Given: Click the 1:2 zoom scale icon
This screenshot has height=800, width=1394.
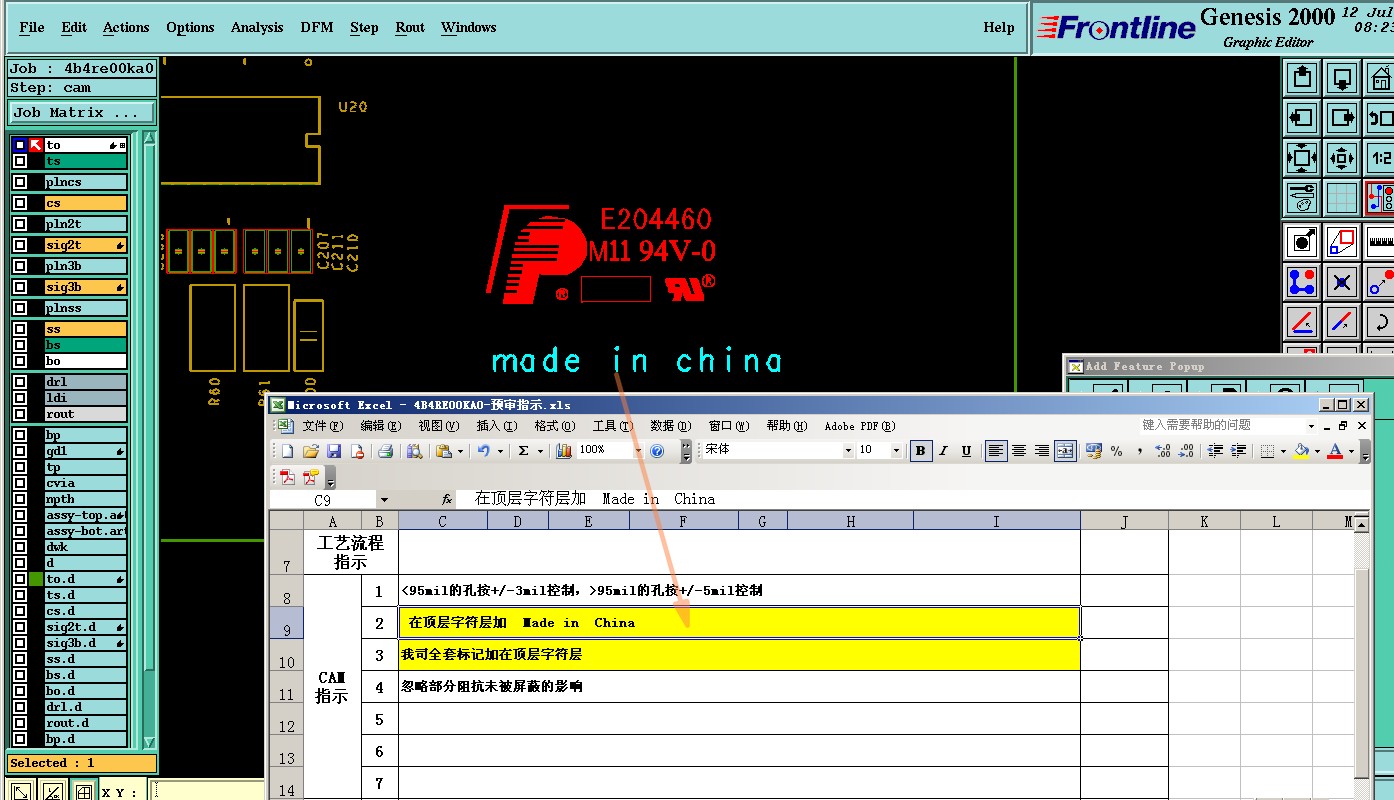Looking at the screenshot, I should pos(1381,157).
